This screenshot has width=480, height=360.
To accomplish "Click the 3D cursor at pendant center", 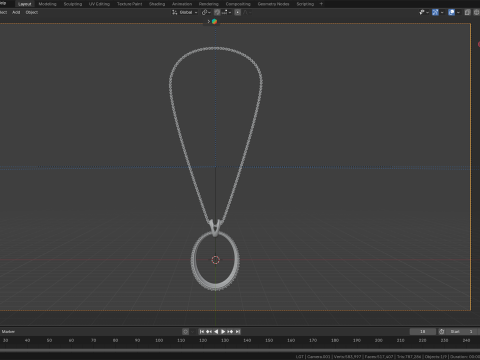I will coord(215,260).
